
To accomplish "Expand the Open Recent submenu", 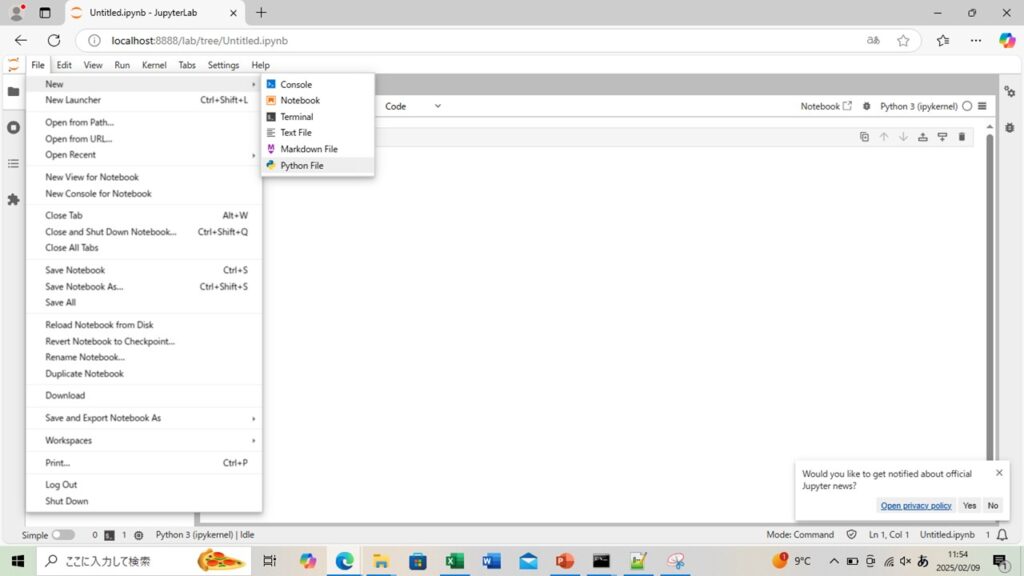I will pos(144,155).
